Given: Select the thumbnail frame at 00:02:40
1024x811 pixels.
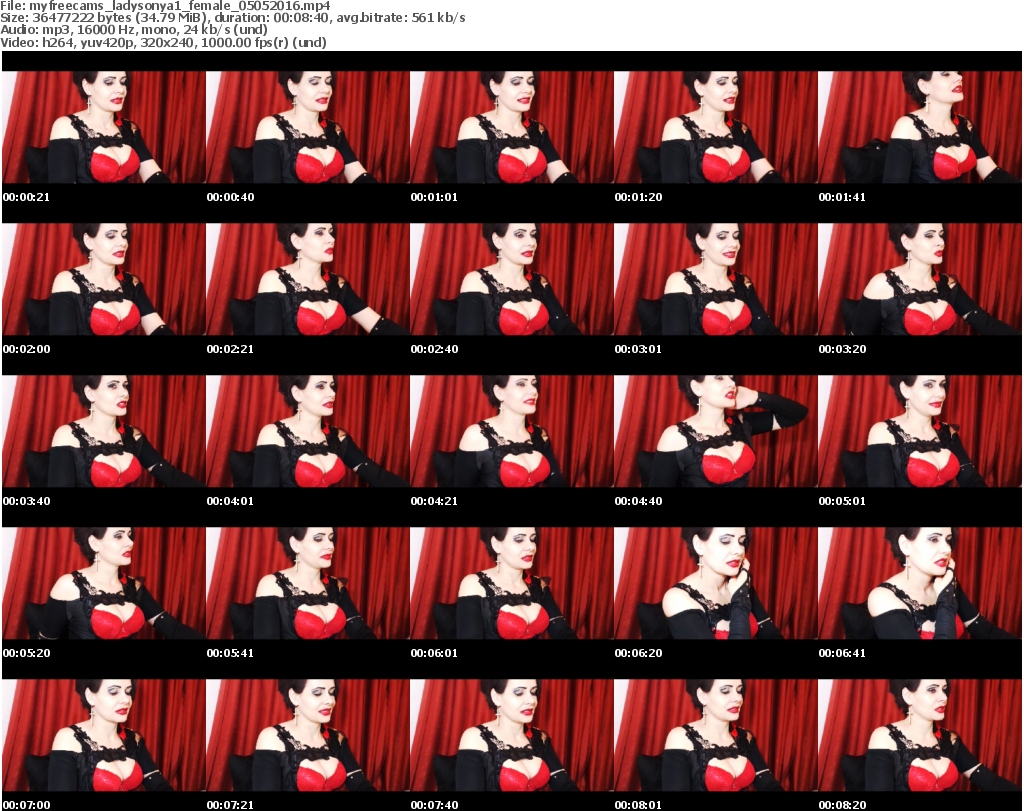Looking at the screenshot, I should tap(511, 279).
